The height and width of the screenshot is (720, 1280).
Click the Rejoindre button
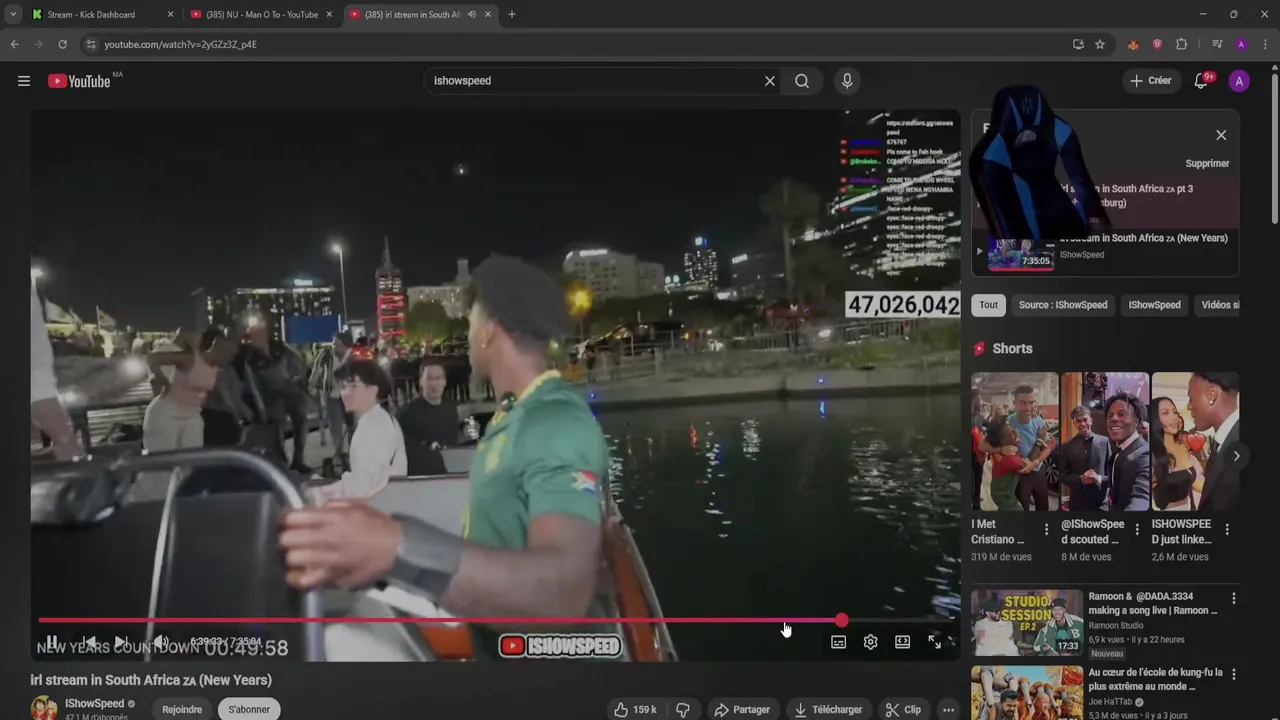[x=182, y=710]
